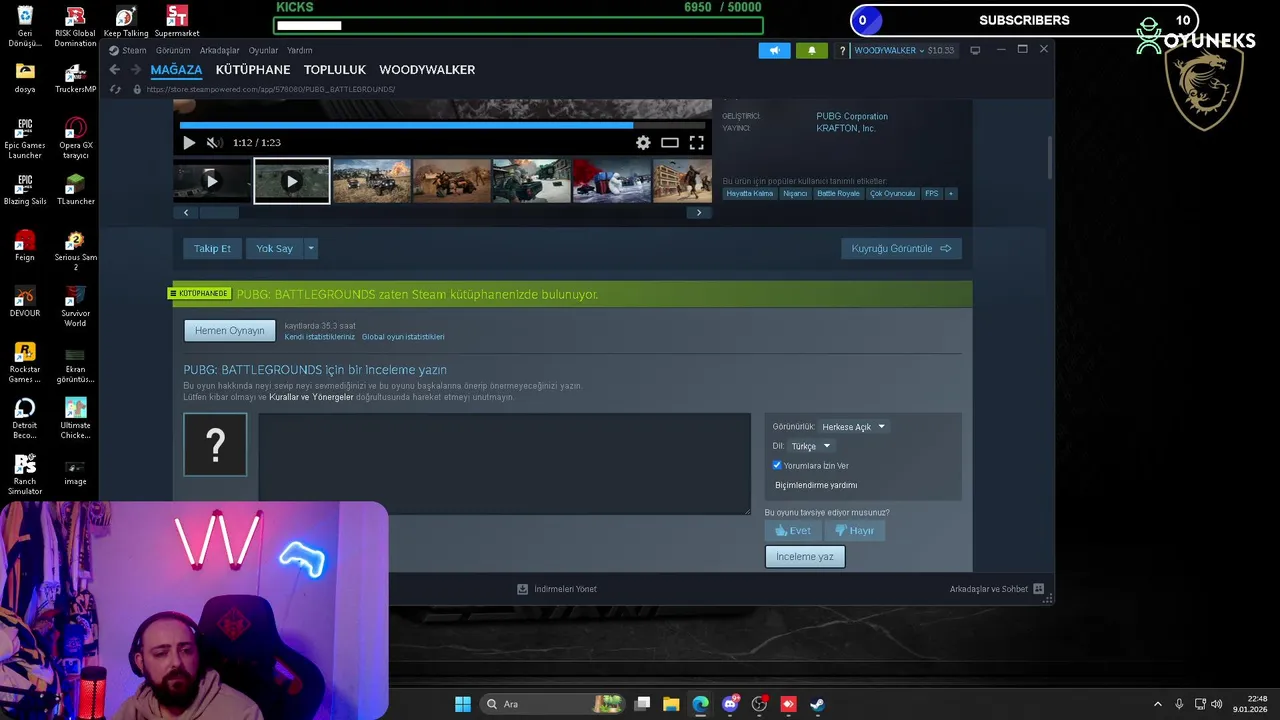The height and width of the screenshot is (720, 1280).
Task: Switch to MAĞAZA tab
Action: pos(176,70)
